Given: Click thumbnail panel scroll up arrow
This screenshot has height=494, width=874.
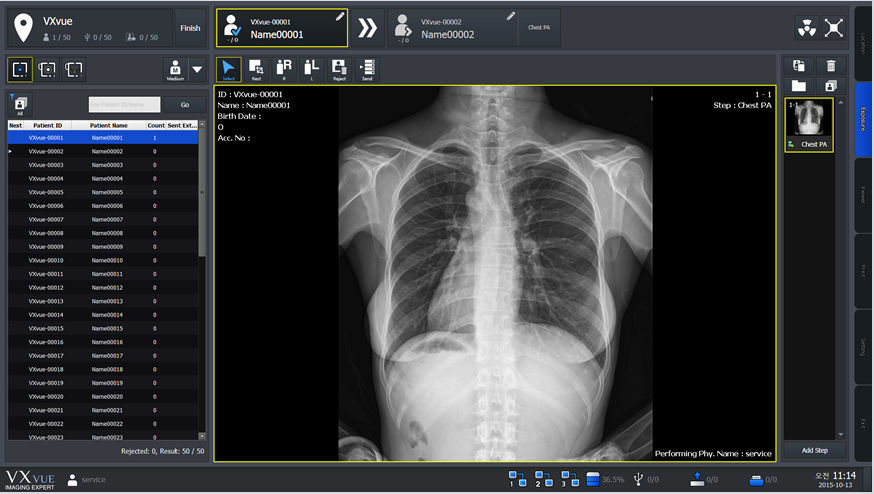Looking at the screenshot, I should [x=841, y=103].
